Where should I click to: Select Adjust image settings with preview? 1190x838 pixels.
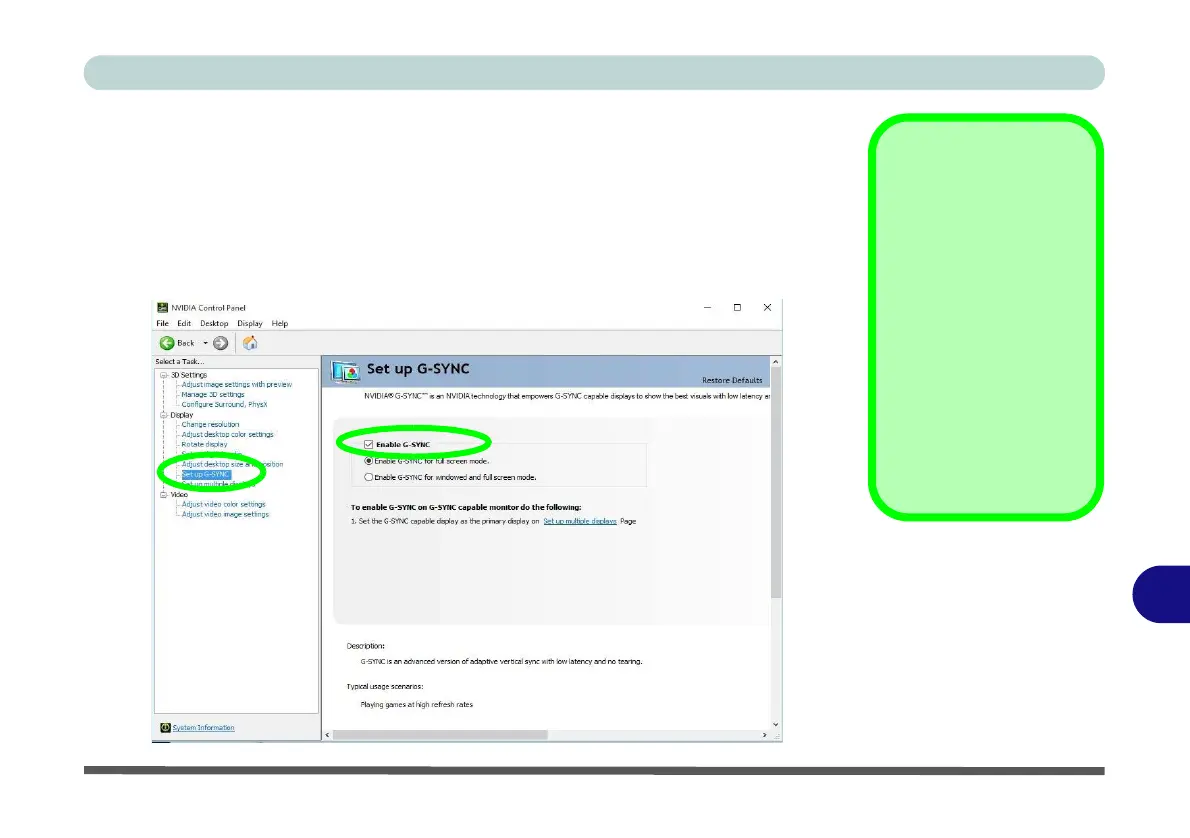click(237, 385)
